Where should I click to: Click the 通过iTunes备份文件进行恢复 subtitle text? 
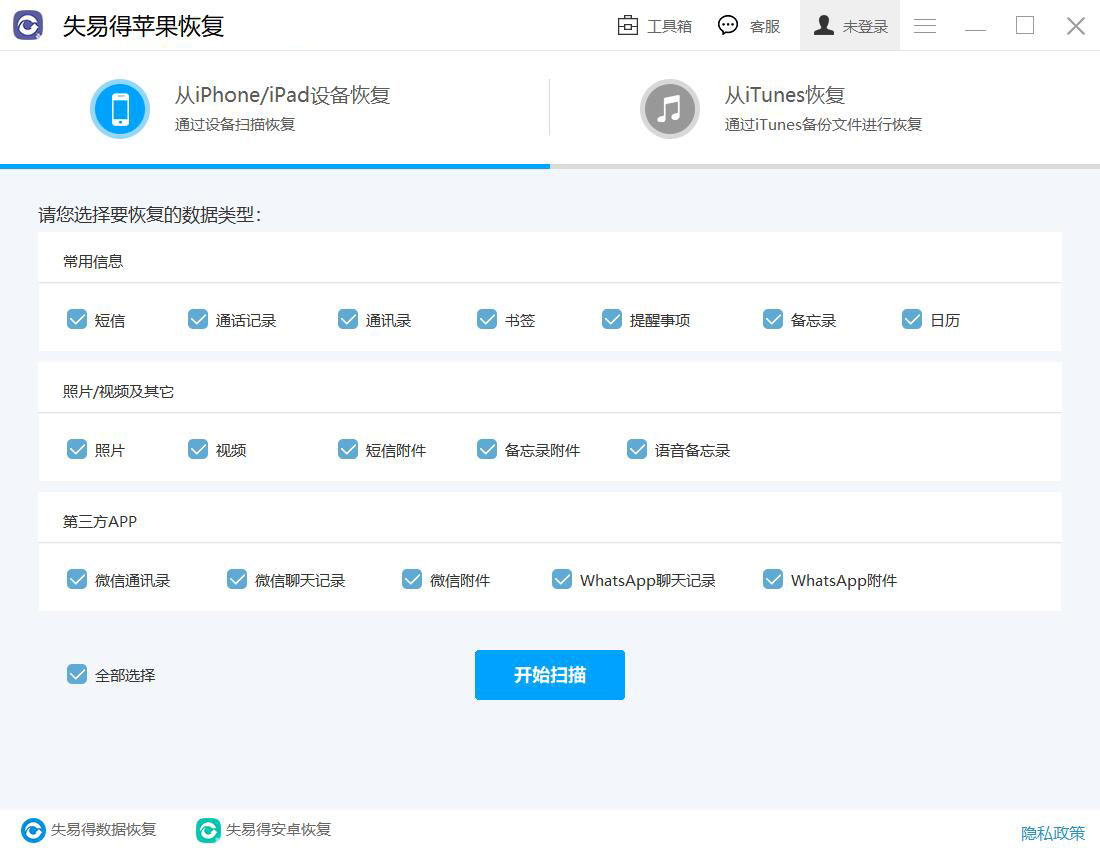click(823, 125)
